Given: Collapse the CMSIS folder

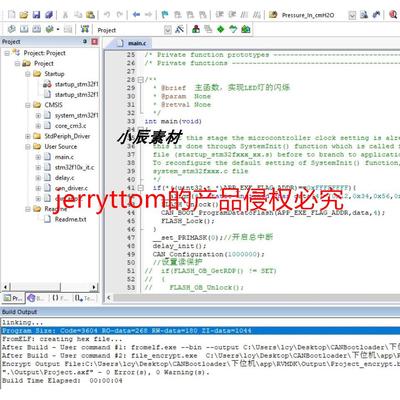Looking at the screenshot, I should coord(28,105).
